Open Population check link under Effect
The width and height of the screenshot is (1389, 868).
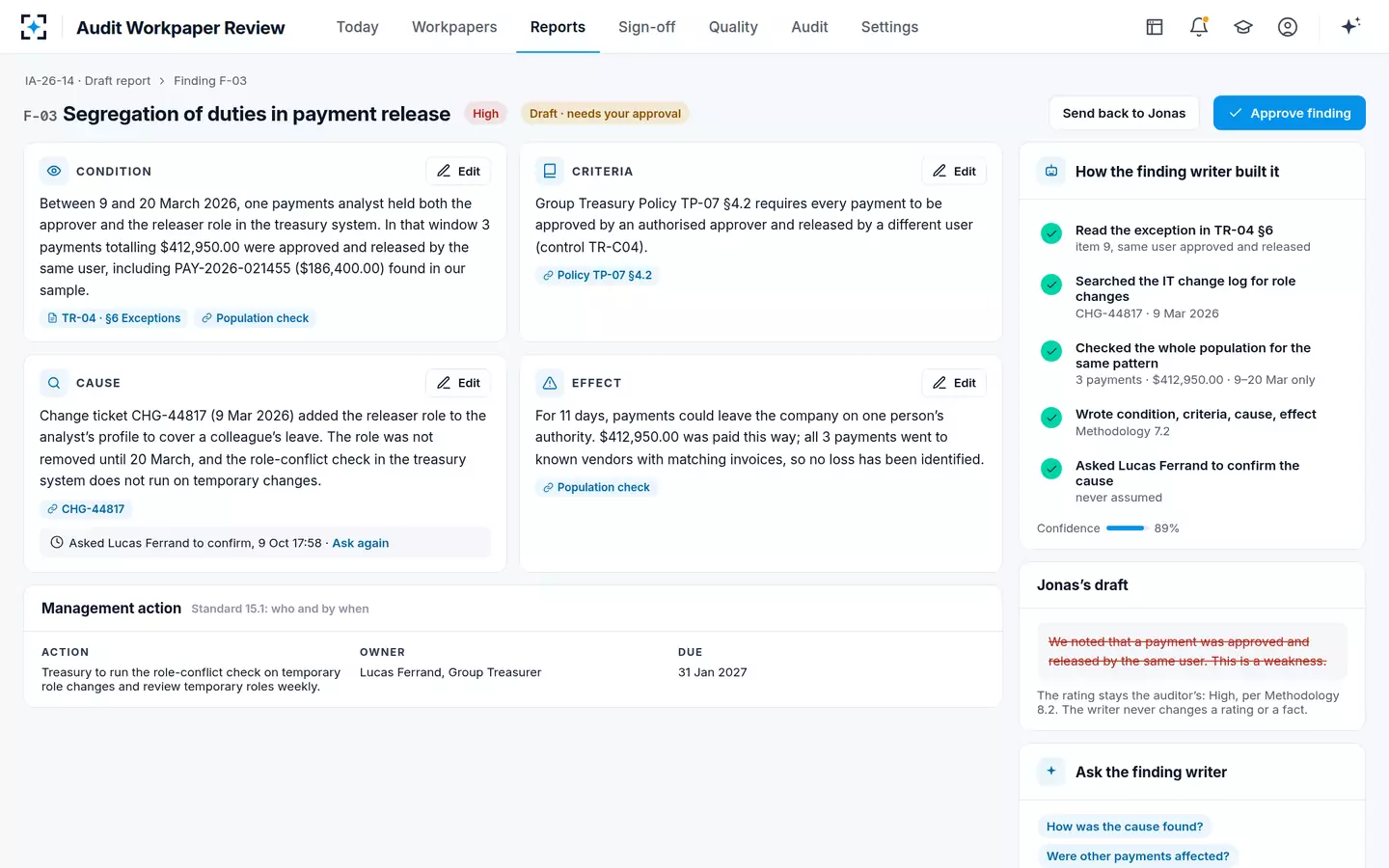596,487
